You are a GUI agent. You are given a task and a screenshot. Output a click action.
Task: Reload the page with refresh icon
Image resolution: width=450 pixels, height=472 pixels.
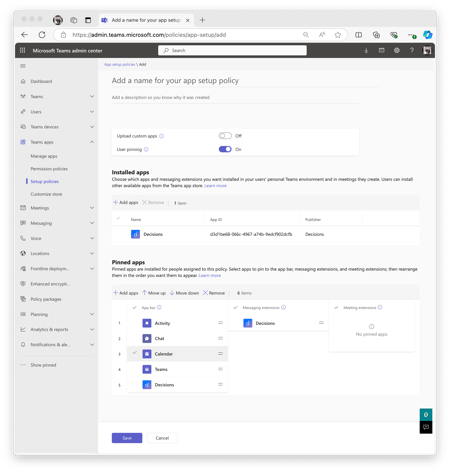pos(42,35)
